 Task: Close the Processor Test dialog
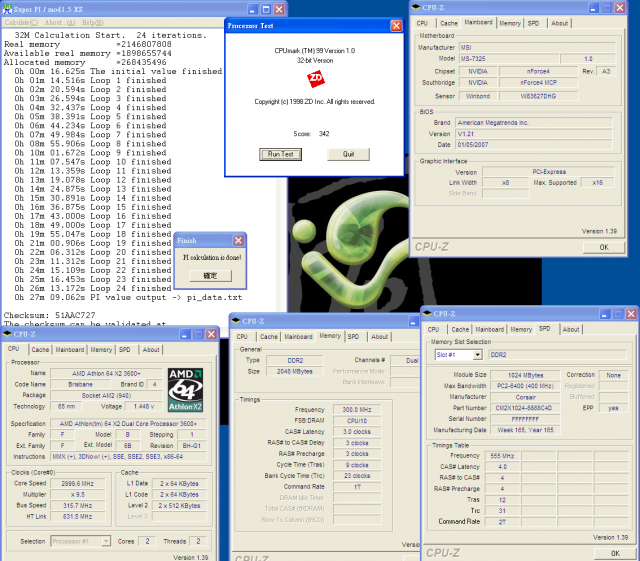[x=396, y=26]
